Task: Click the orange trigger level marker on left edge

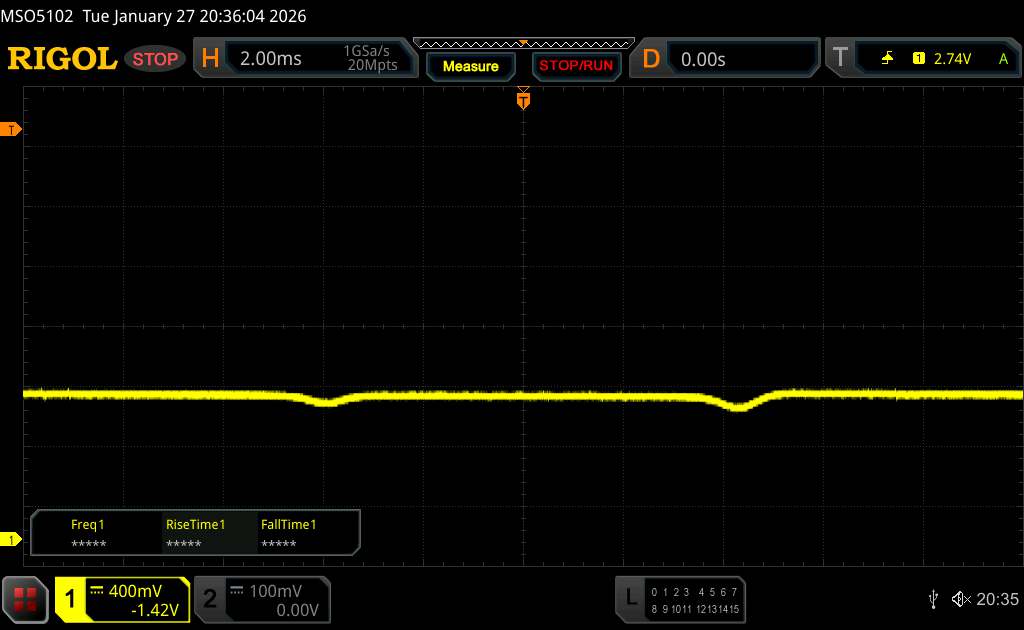Action: tap(12, 130)
